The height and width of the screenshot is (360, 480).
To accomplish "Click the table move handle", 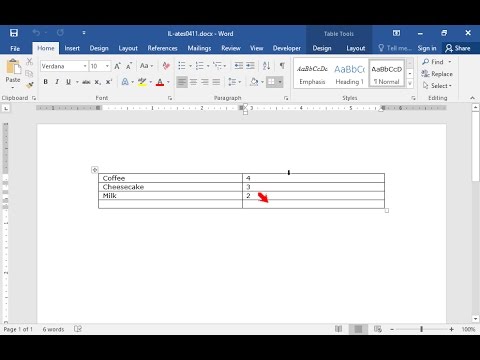I will [95, 170].
